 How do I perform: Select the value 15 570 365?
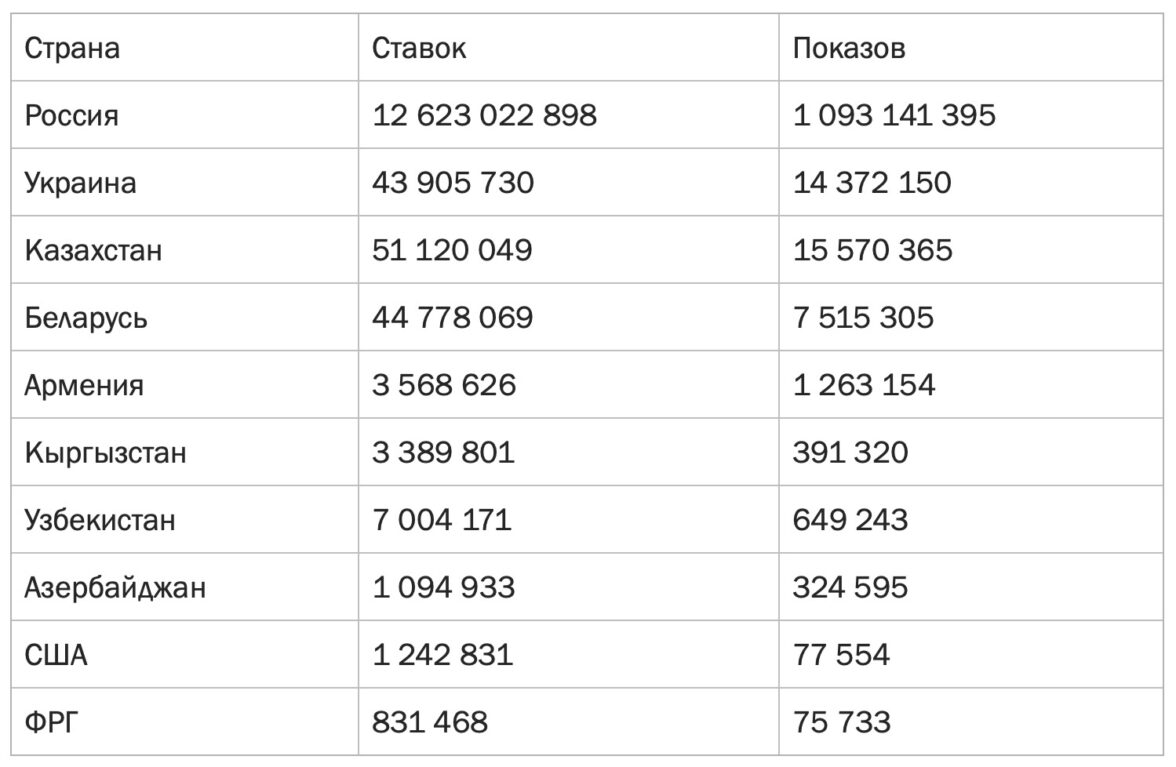[x=872, y=250]
